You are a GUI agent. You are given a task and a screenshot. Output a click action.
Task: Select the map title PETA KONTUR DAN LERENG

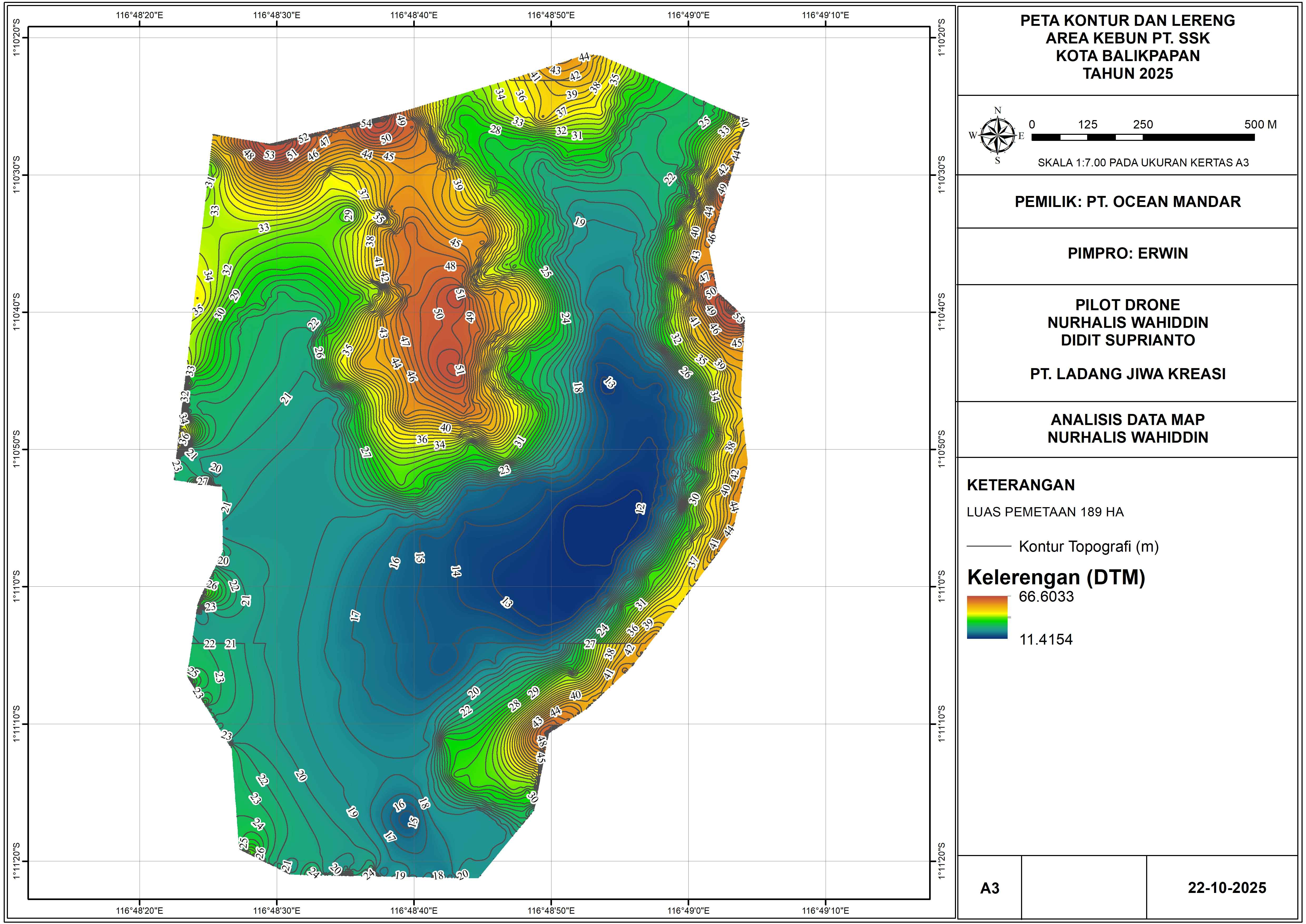(1127, 21)
